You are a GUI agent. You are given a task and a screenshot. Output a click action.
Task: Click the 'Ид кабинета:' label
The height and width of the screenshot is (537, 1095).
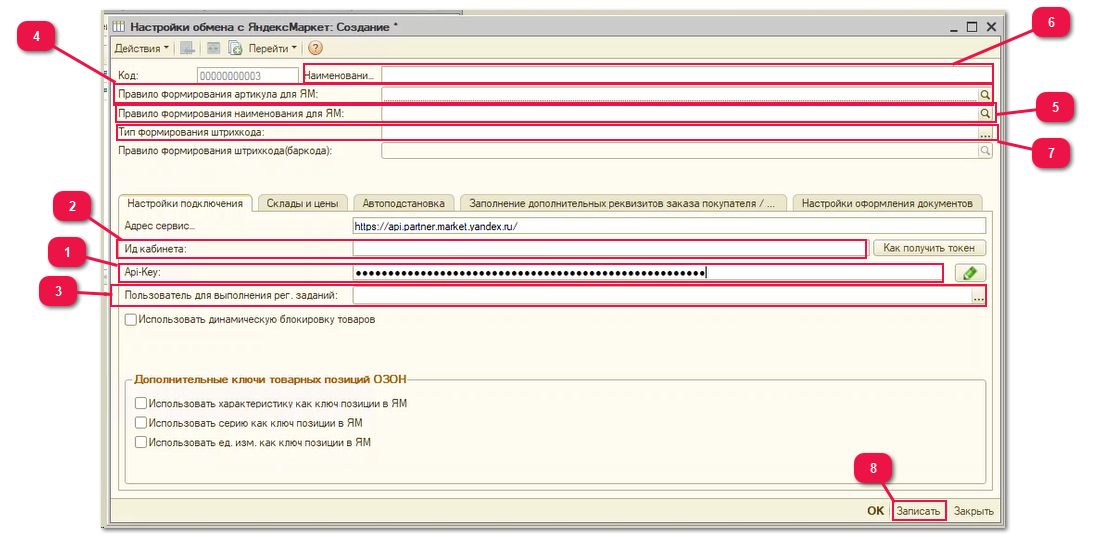click(156, 248)
